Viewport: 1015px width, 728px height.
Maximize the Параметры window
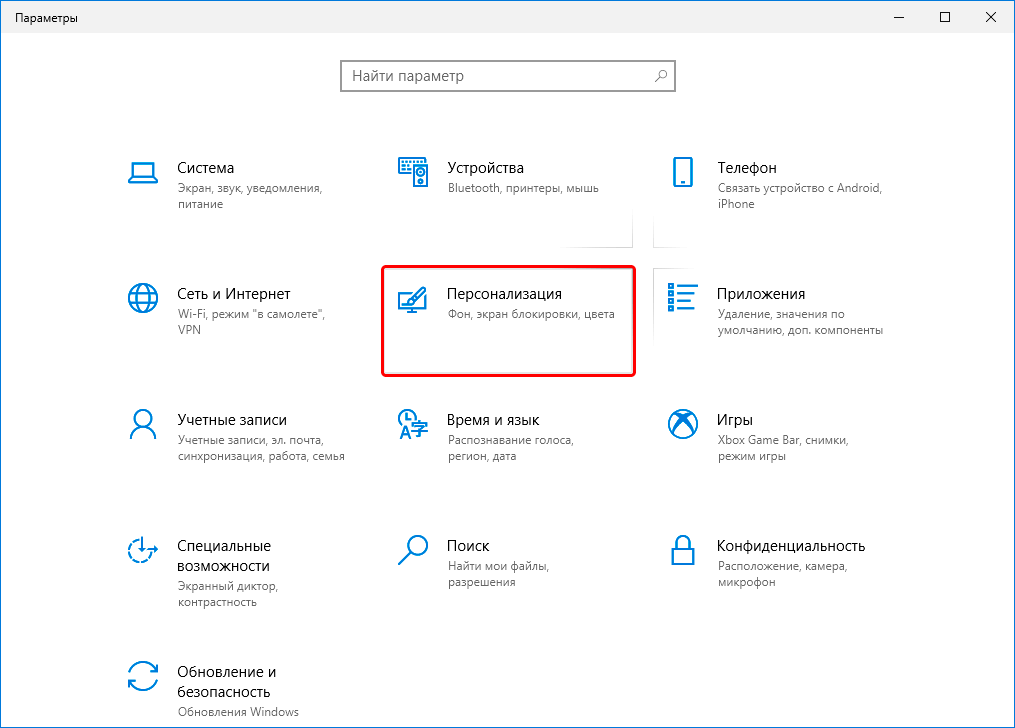tap(945, 17)
